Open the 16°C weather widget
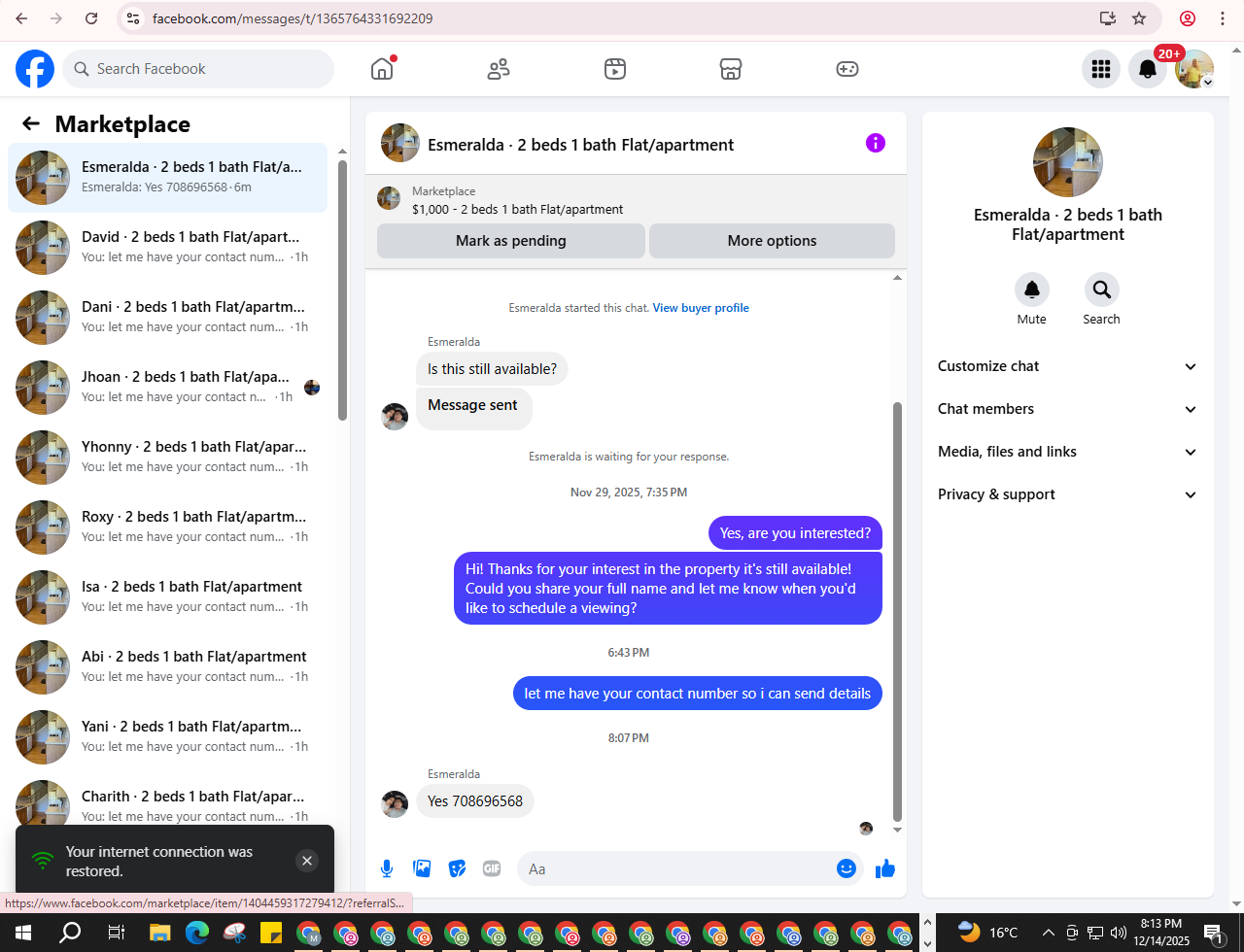The image size is (1244, 952). point(987,933)
